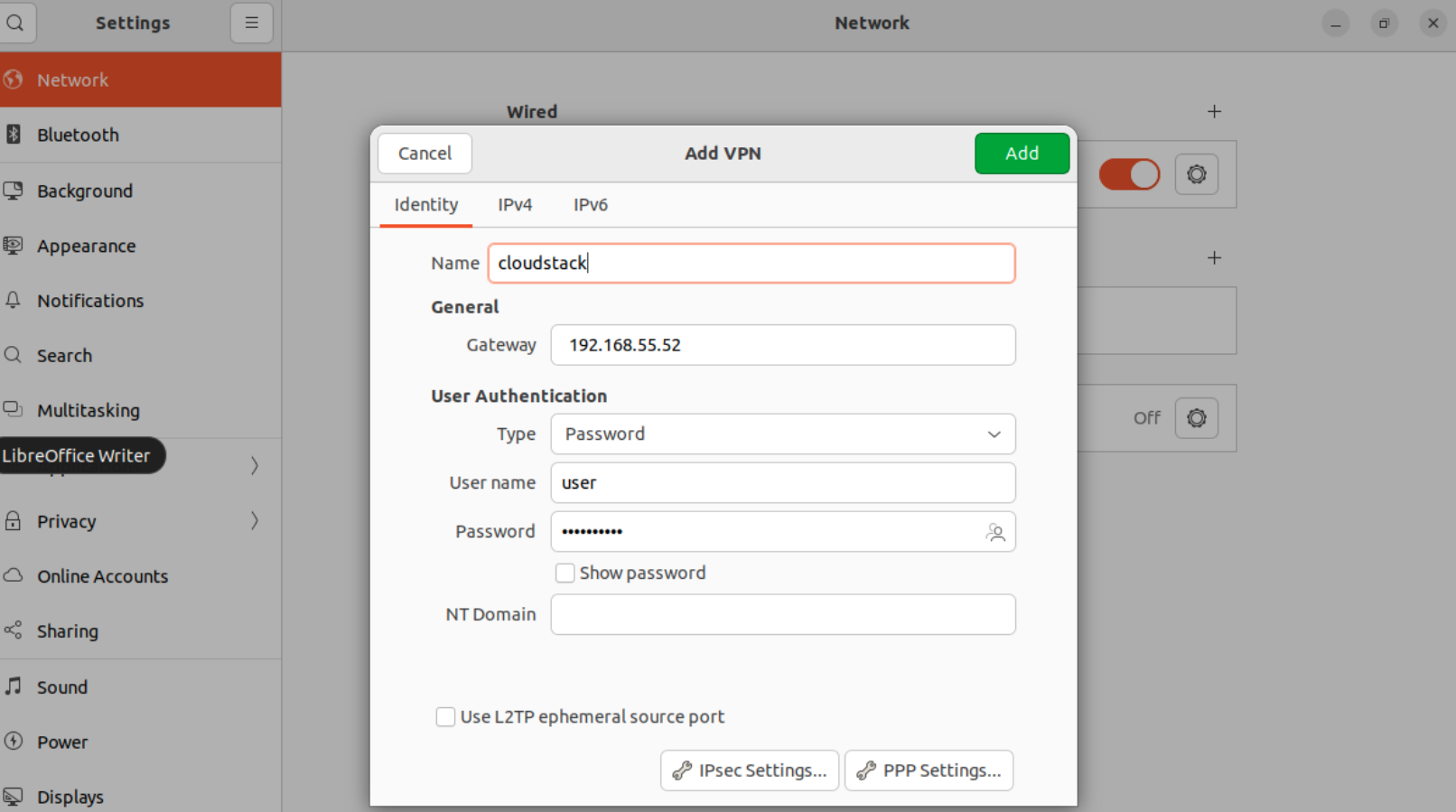Check Use L2TP ephemeral source port
Image resolution: width=1456 pixels, height=812 pixels.
coord(445,717)
